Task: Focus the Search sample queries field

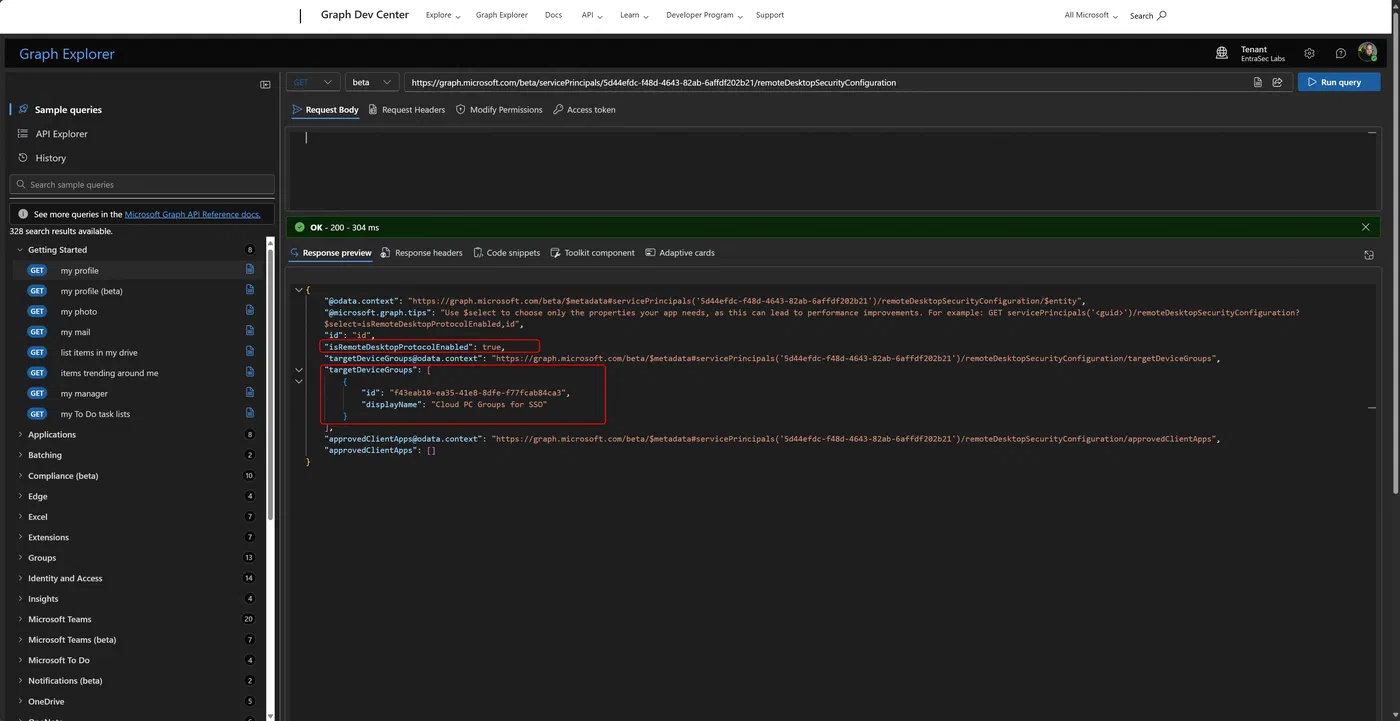Action: (142, 185)
